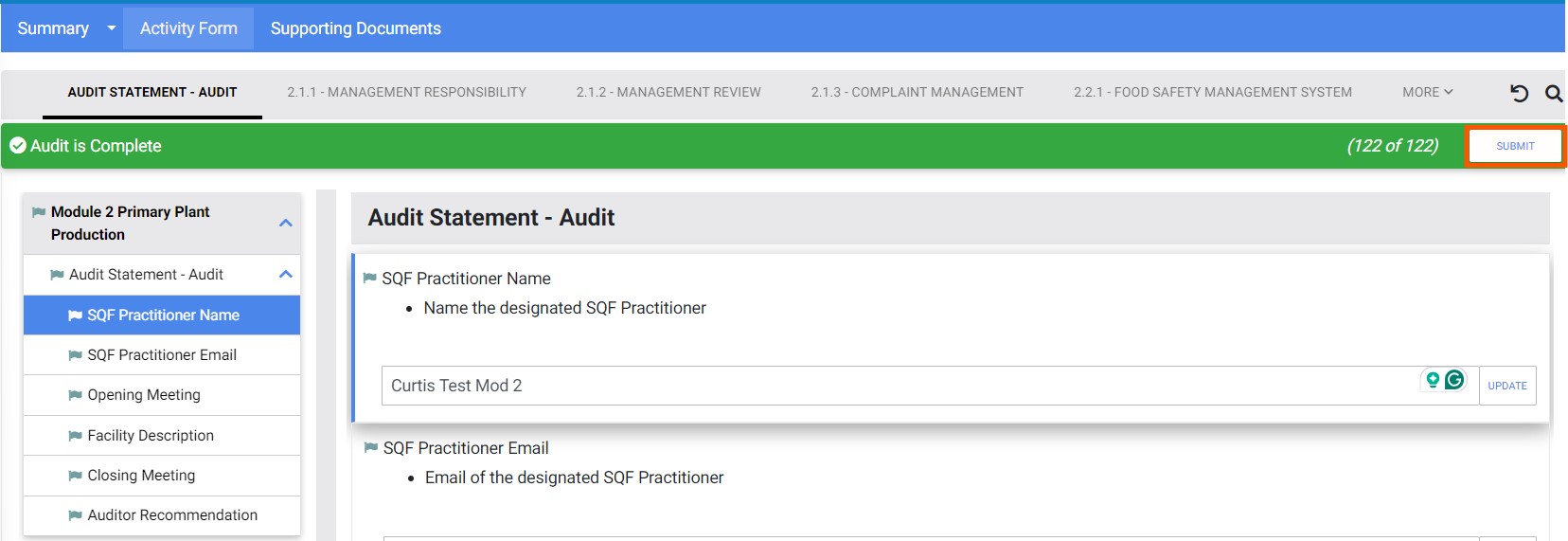Click the flag icon beside SQF Practitioner Email heading
1568x541 pixels.
370,448
